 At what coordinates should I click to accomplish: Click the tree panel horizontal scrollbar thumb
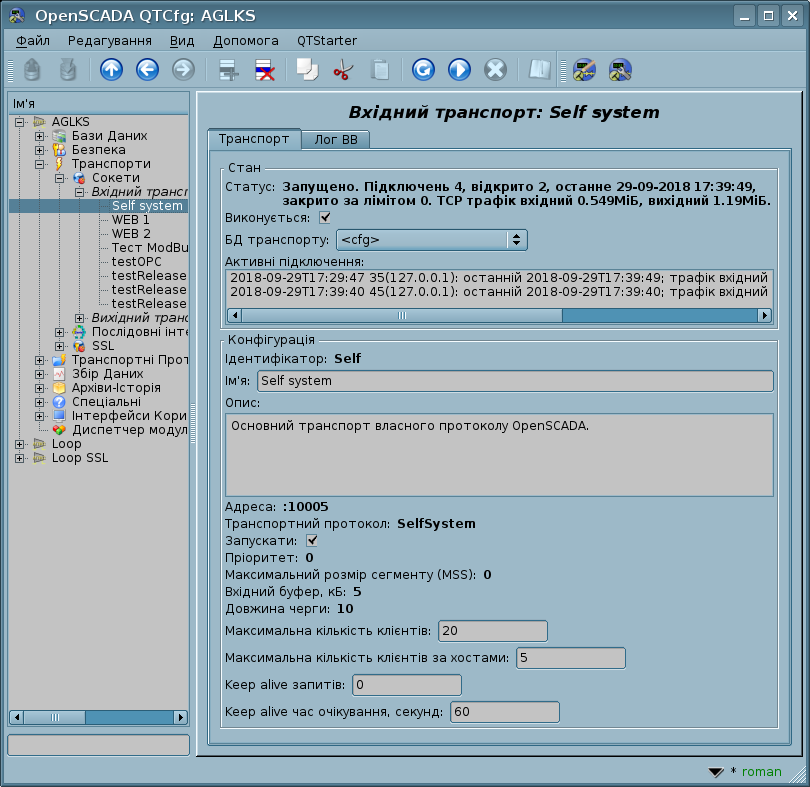tap(54, 717)
